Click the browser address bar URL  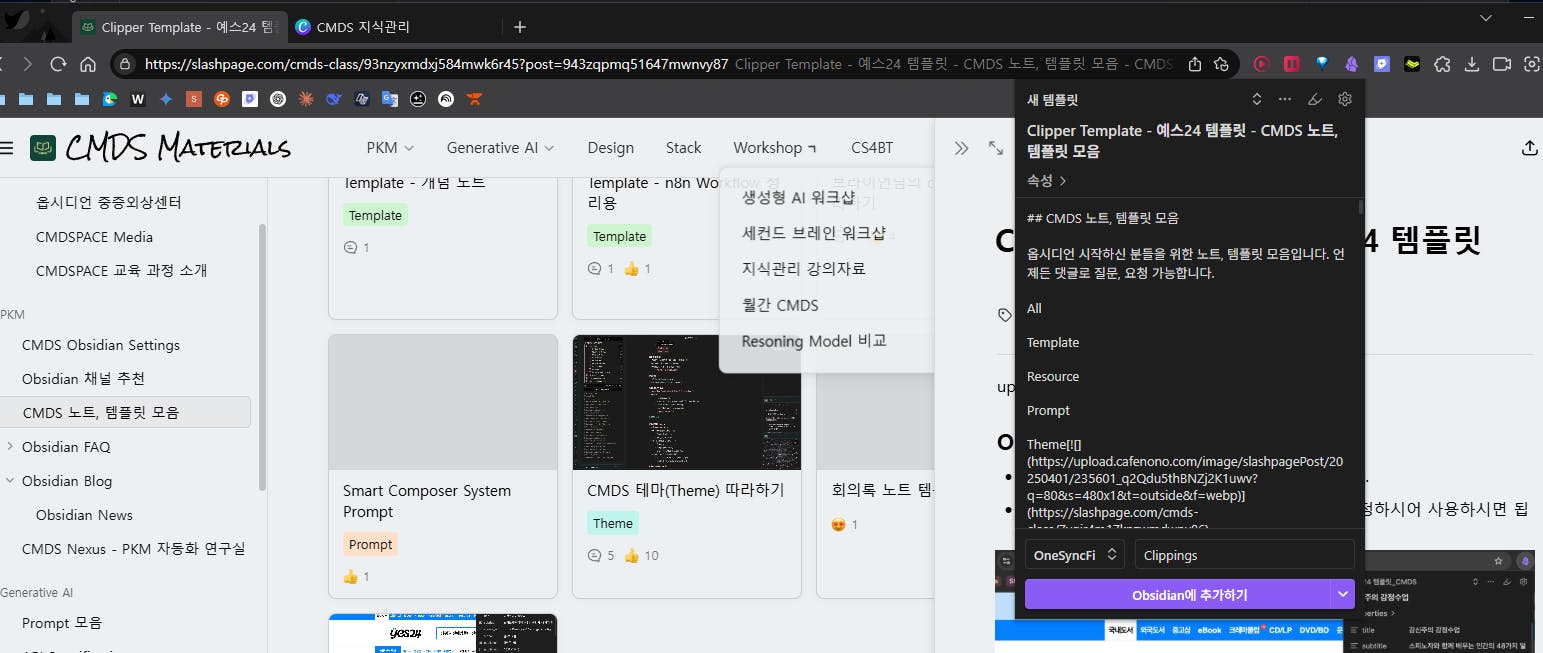pos(436,64)
